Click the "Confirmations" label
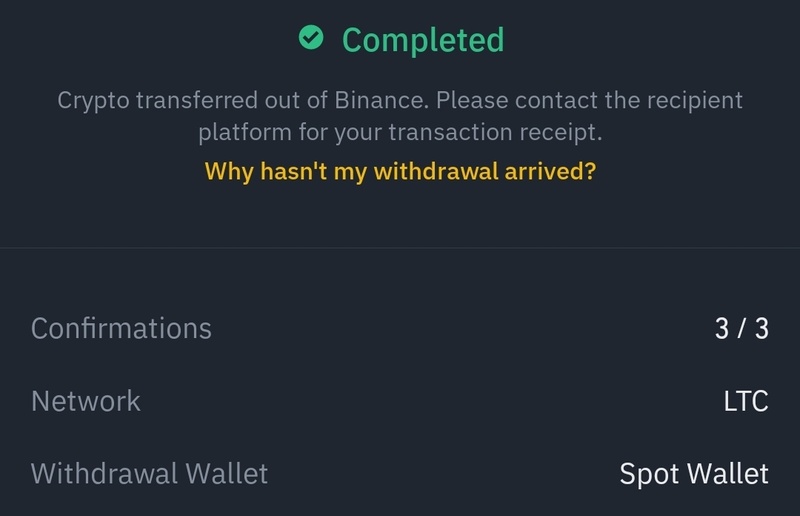The height and width of the screenshot is (516, 800). point(121,328)
